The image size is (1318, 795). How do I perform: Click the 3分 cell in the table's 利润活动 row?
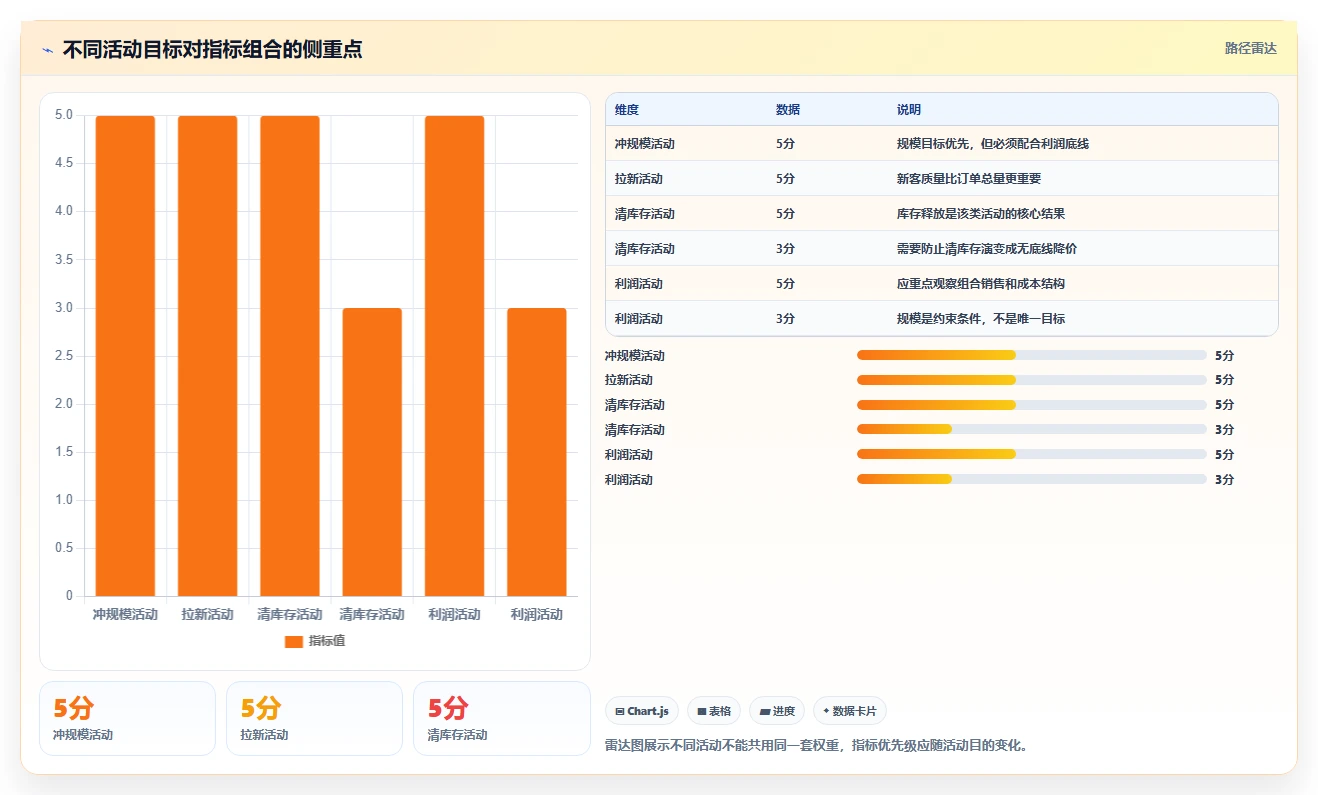[785, 319]
